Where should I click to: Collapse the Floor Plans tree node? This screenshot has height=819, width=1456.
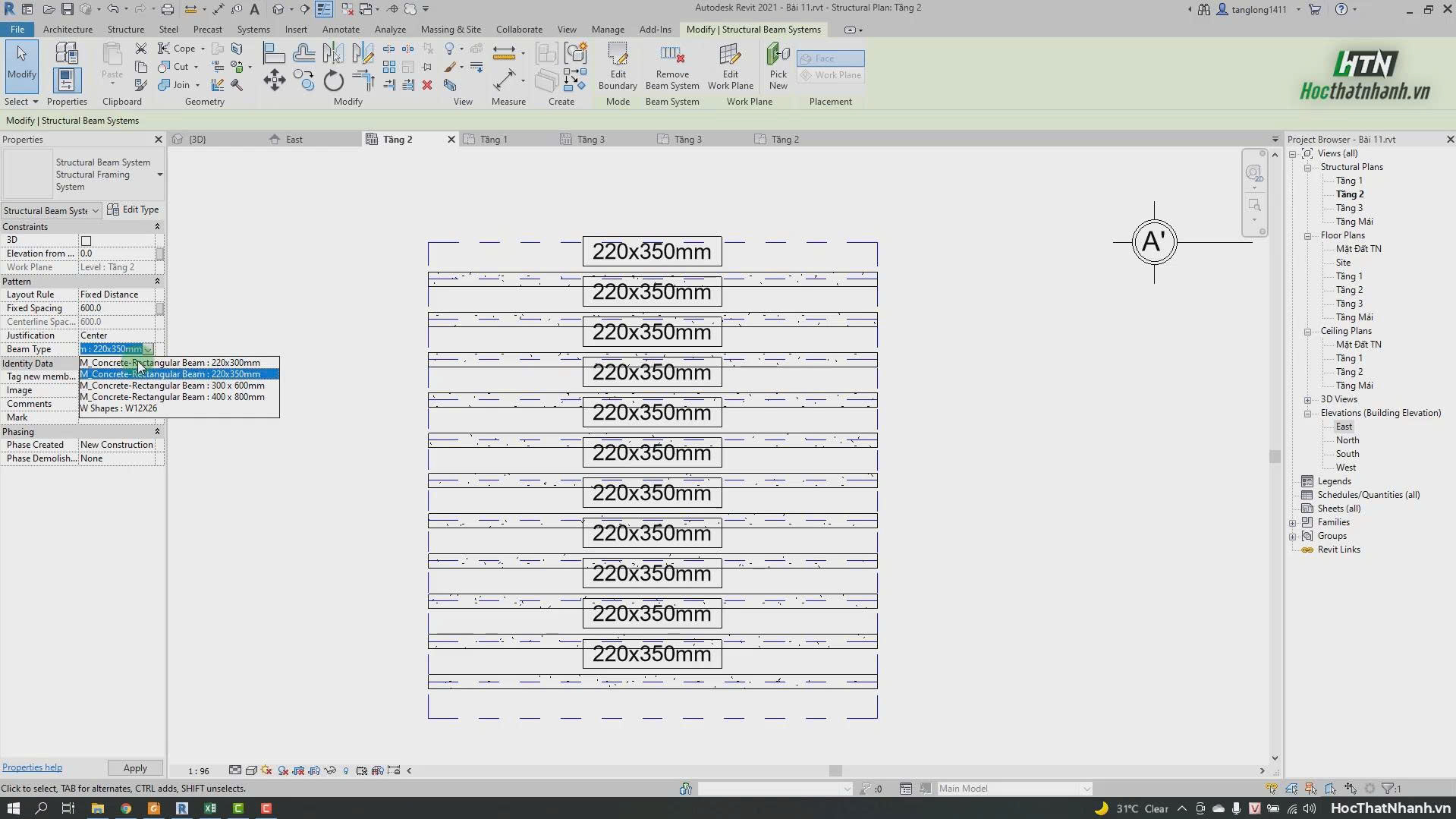point(1307,236)
